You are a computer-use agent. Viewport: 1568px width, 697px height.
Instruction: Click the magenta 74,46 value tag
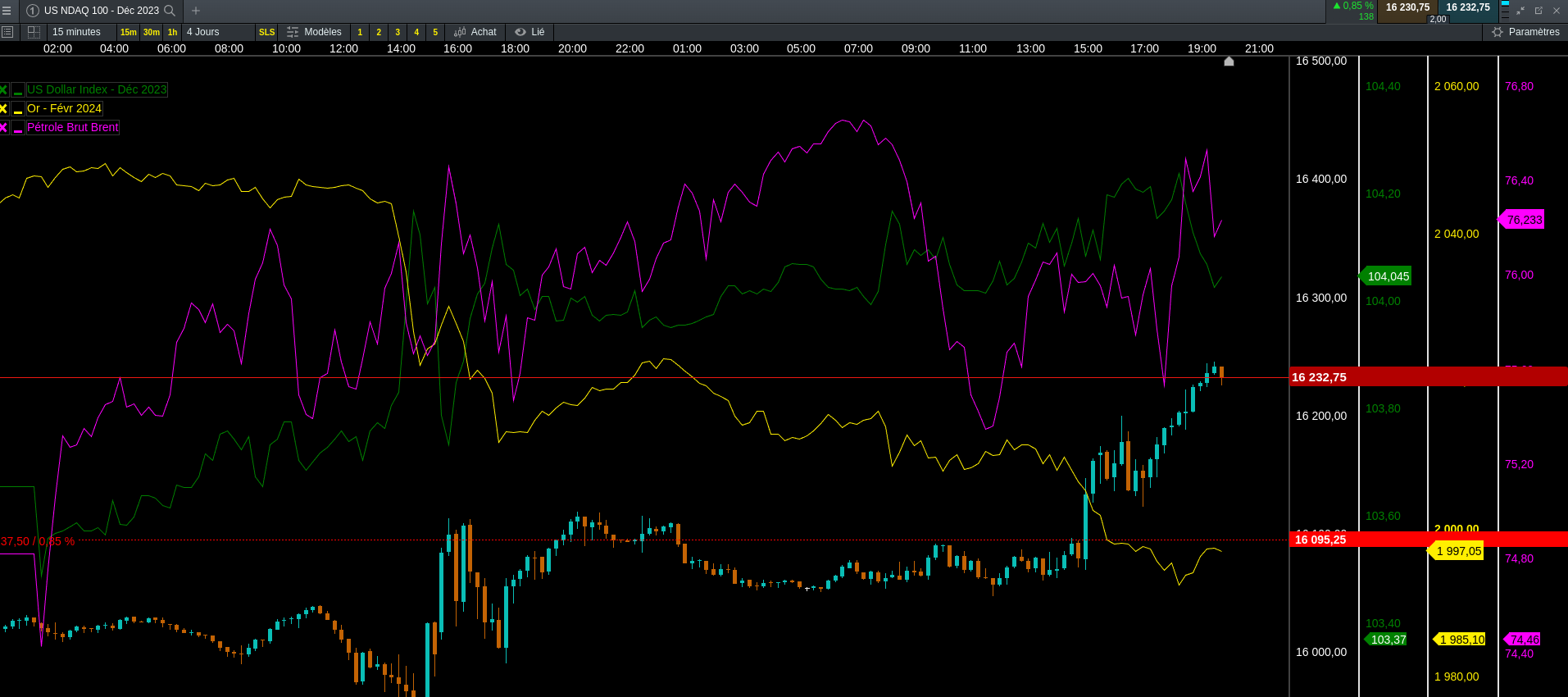tap(1523, 640)
